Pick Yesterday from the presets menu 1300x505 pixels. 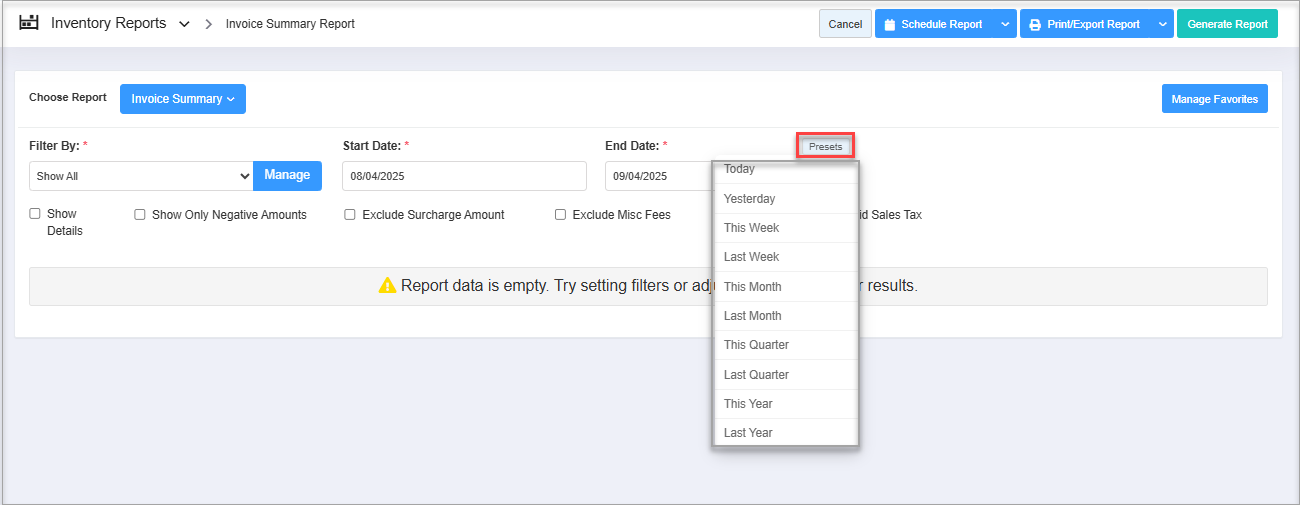point(749,199)
